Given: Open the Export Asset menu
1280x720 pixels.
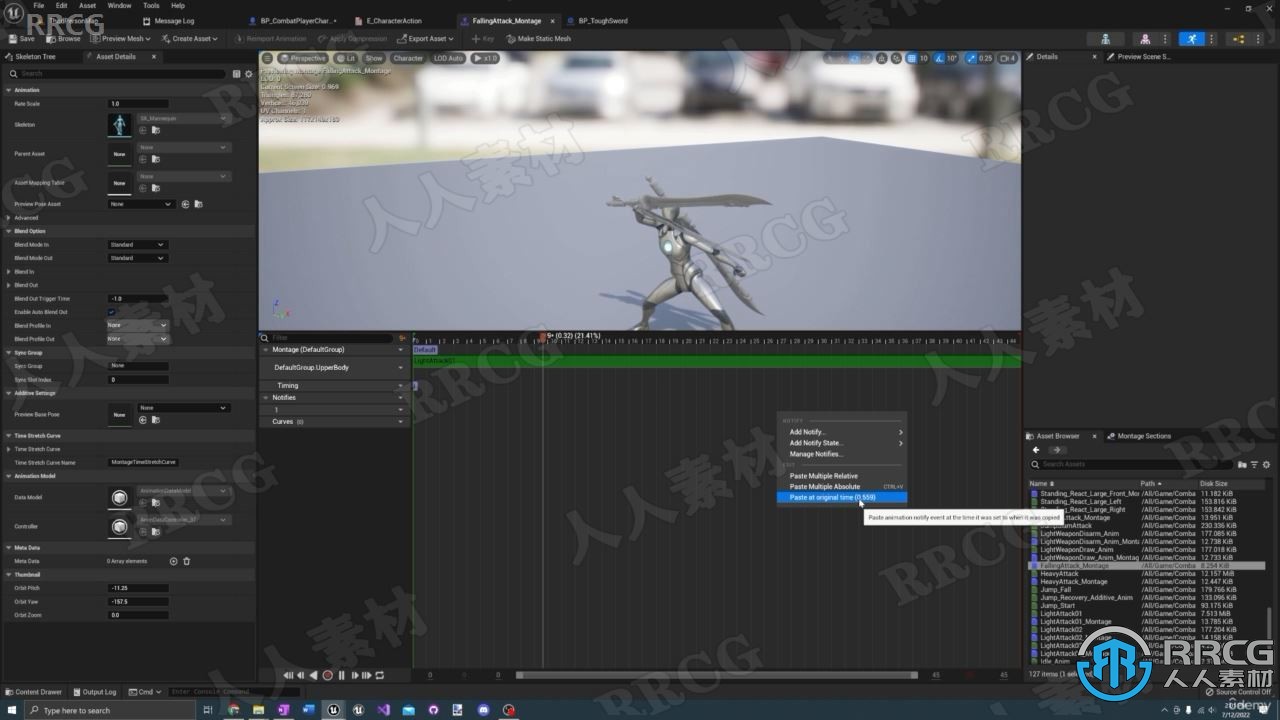Looking at the screenshot, I should [426, 39].
